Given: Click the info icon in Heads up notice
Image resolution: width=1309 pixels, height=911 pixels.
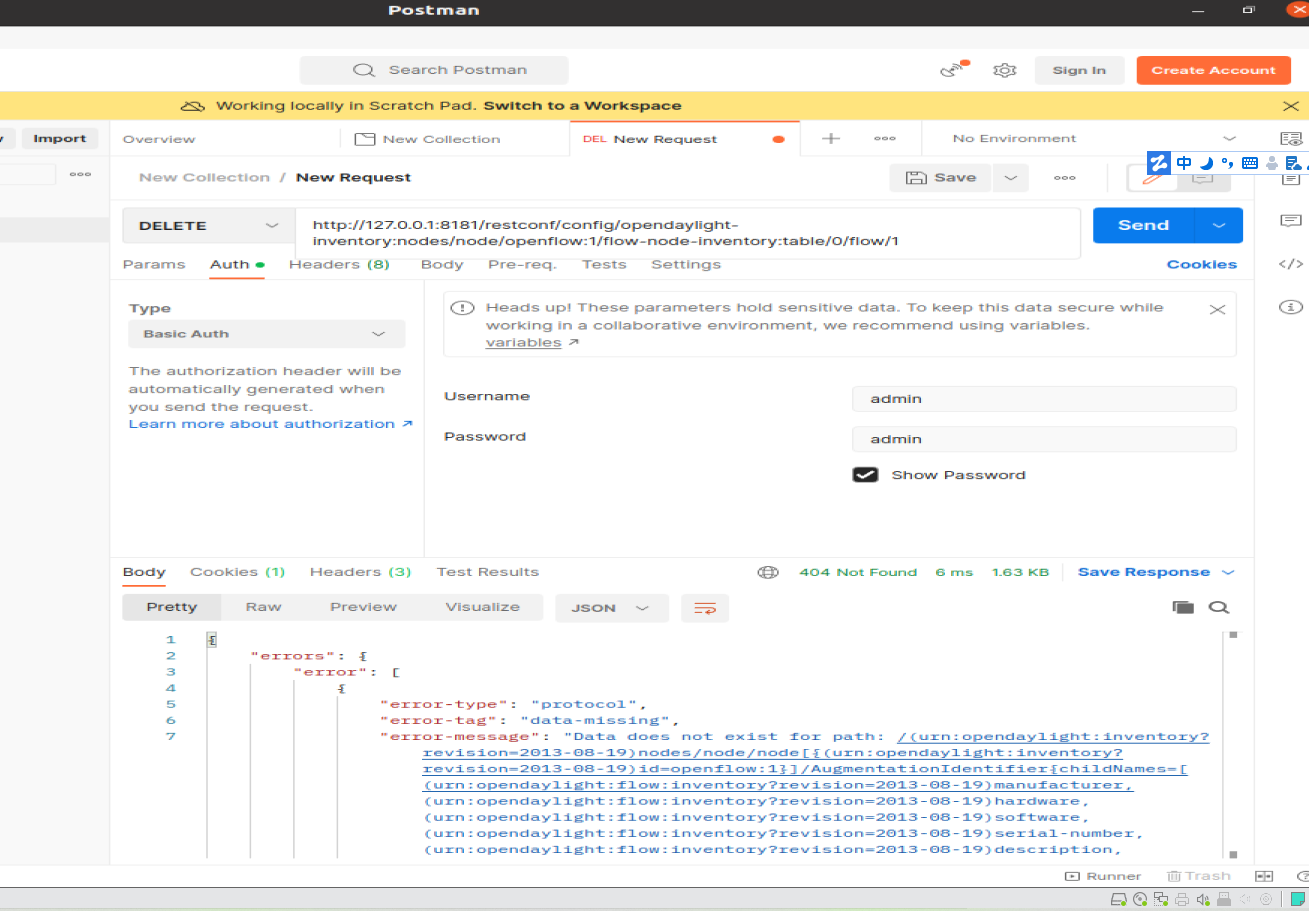Looking at the screenshot, I should tap(462, 308).
